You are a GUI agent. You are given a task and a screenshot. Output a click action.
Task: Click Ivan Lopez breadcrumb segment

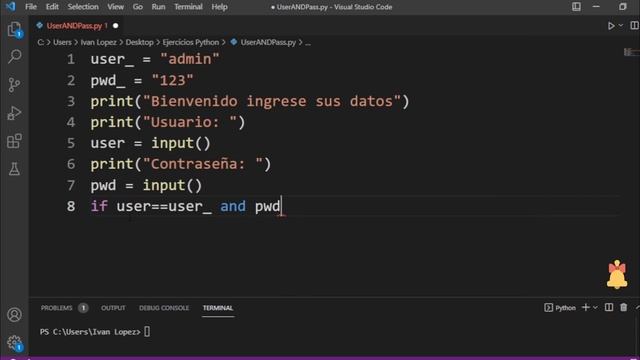click(x=98, y=42)
